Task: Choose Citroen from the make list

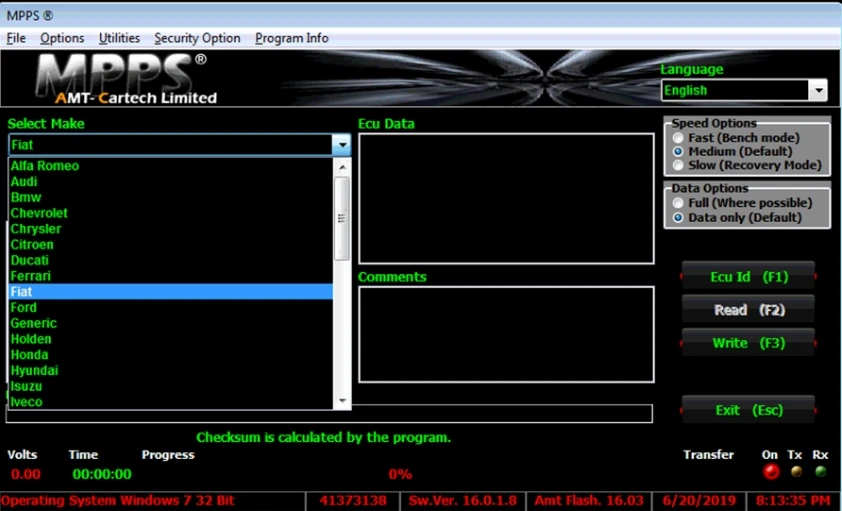Action: tap(171, 244)
